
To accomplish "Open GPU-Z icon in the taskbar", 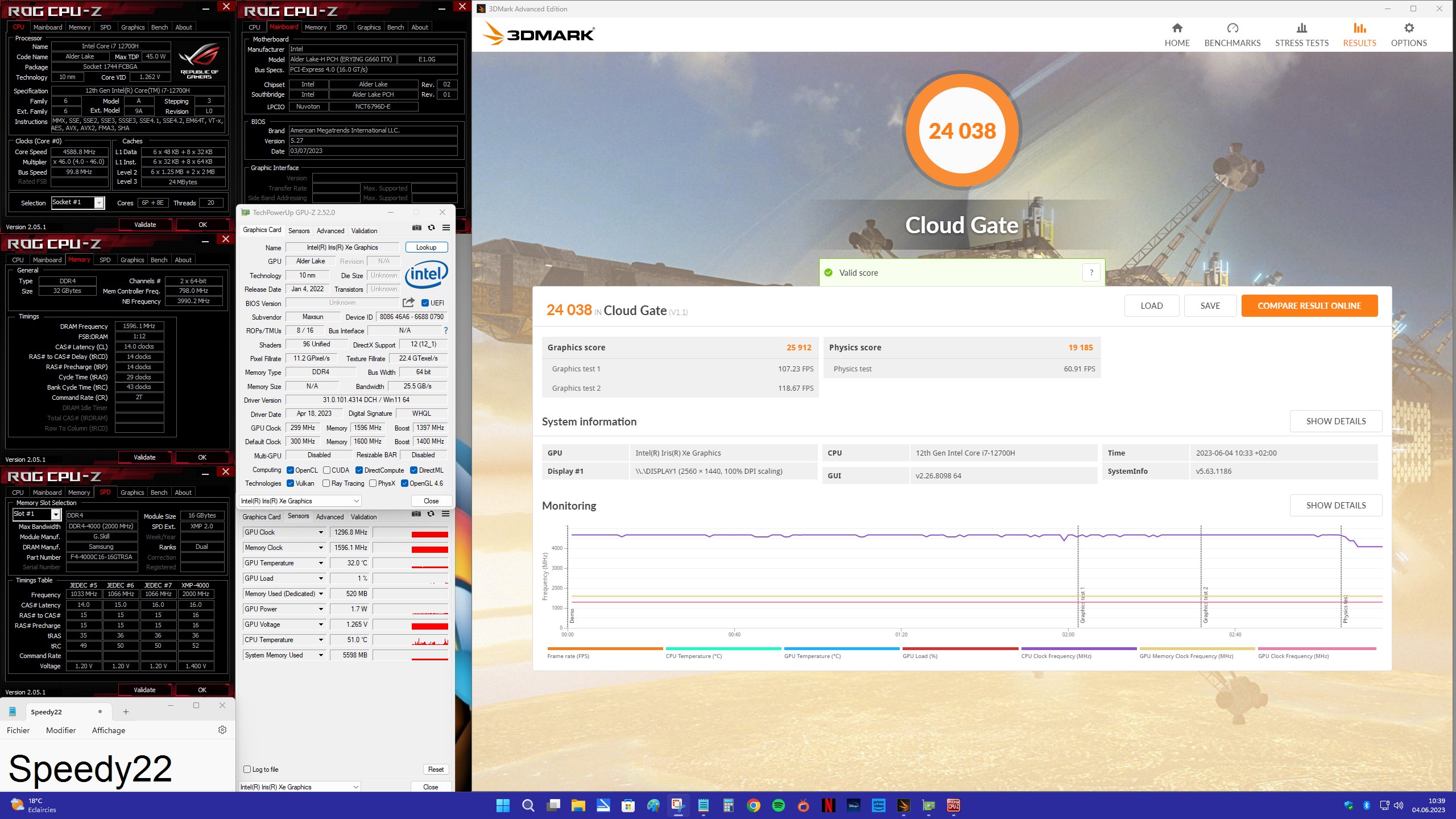I will 929,805.
